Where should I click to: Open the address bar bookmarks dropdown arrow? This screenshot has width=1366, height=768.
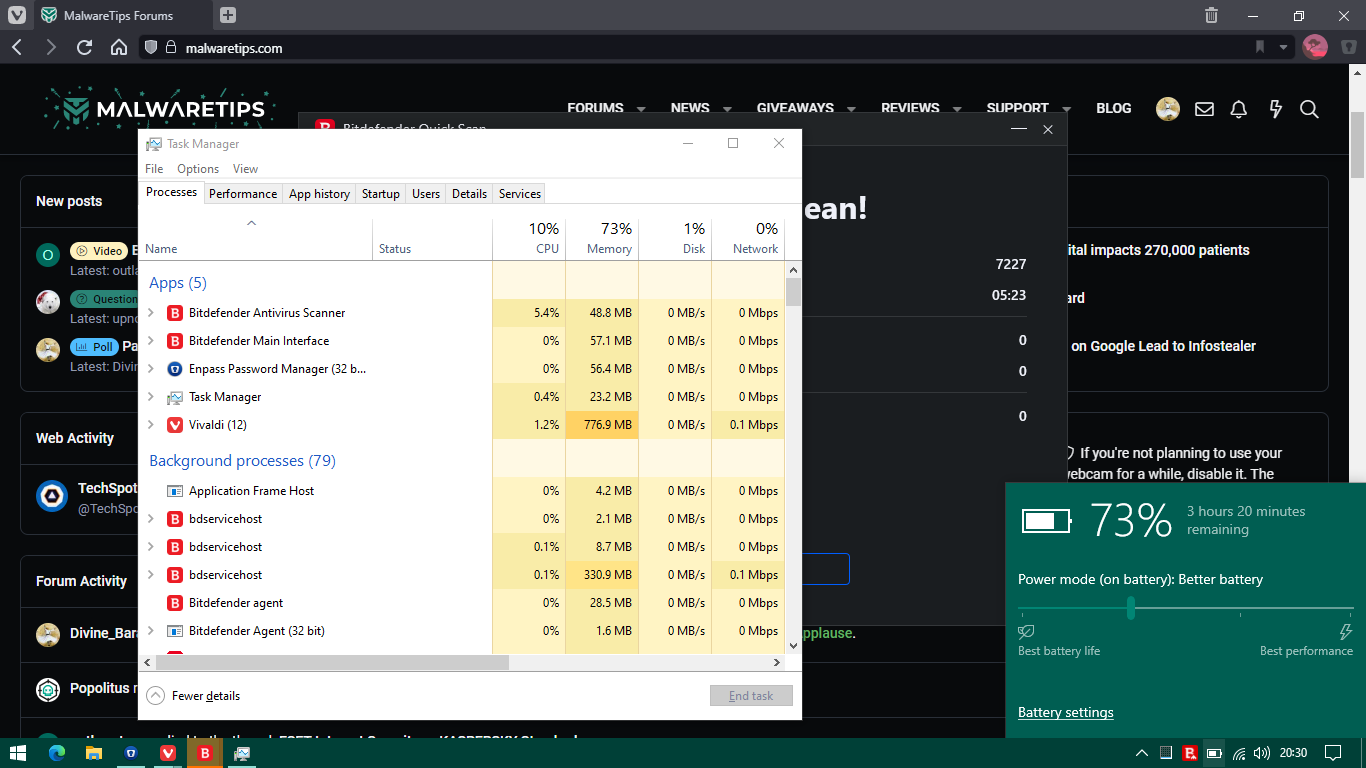tap(1284, 47)
